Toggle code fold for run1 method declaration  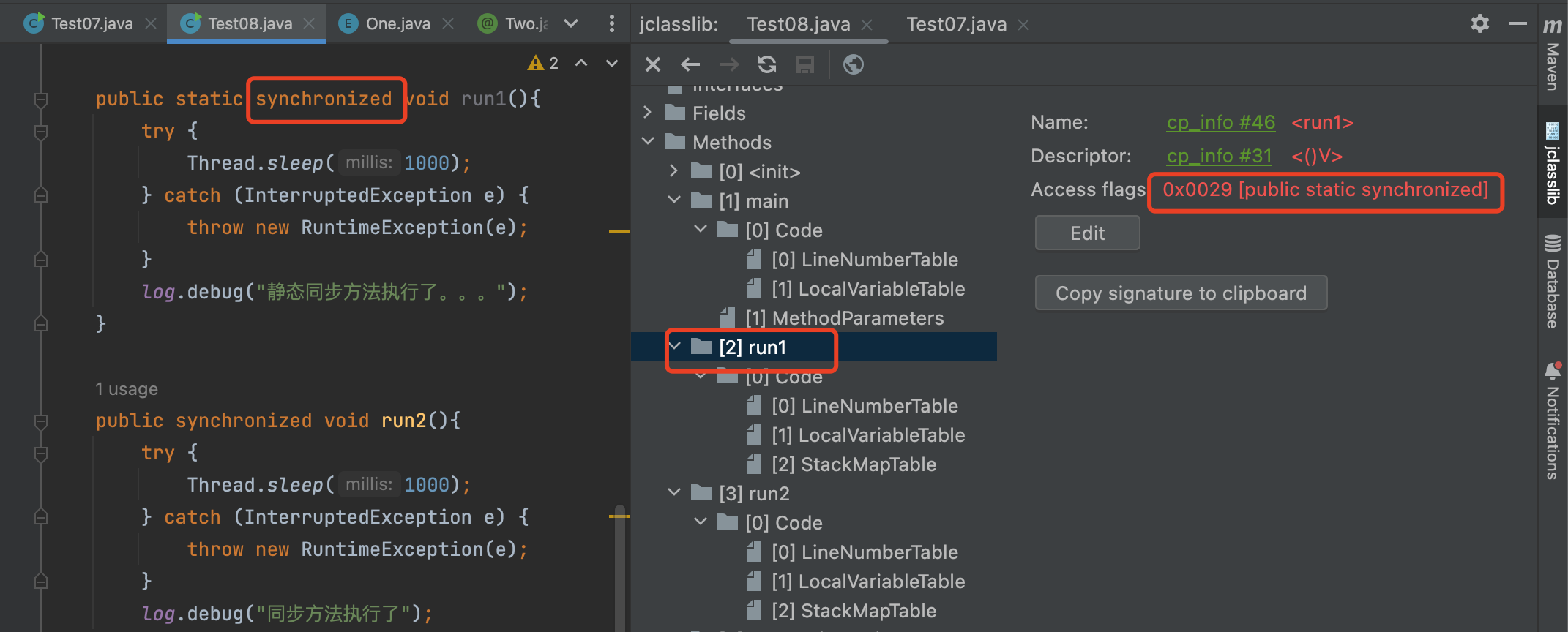click(41, 99)
